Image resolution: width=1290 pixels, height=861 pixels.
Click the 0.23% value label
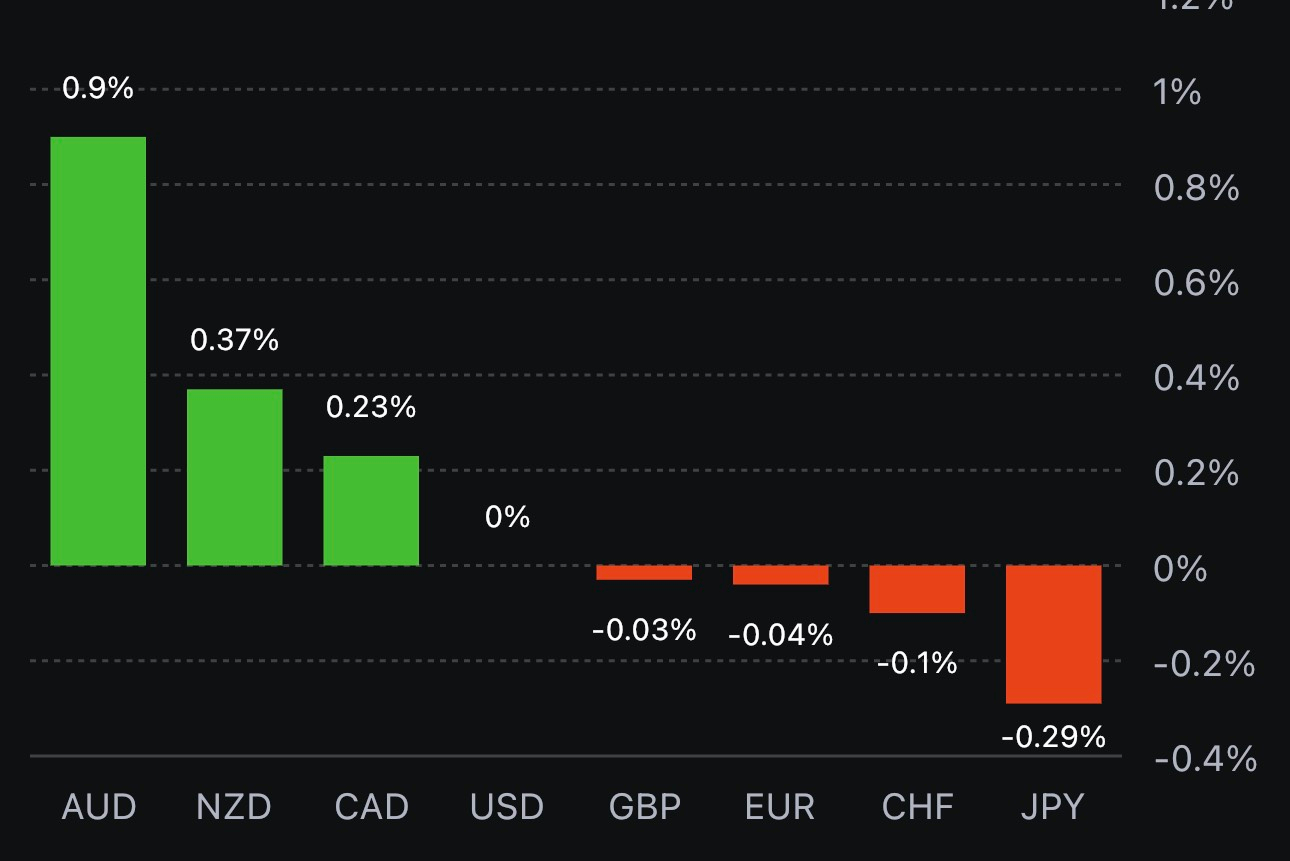pyautogui.click(x=371, y=407)
